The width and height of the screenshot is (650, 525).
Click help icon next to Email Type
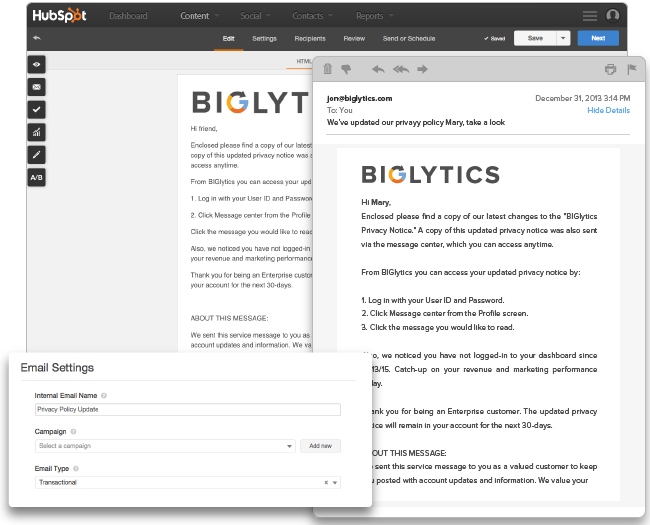point(76,469)
